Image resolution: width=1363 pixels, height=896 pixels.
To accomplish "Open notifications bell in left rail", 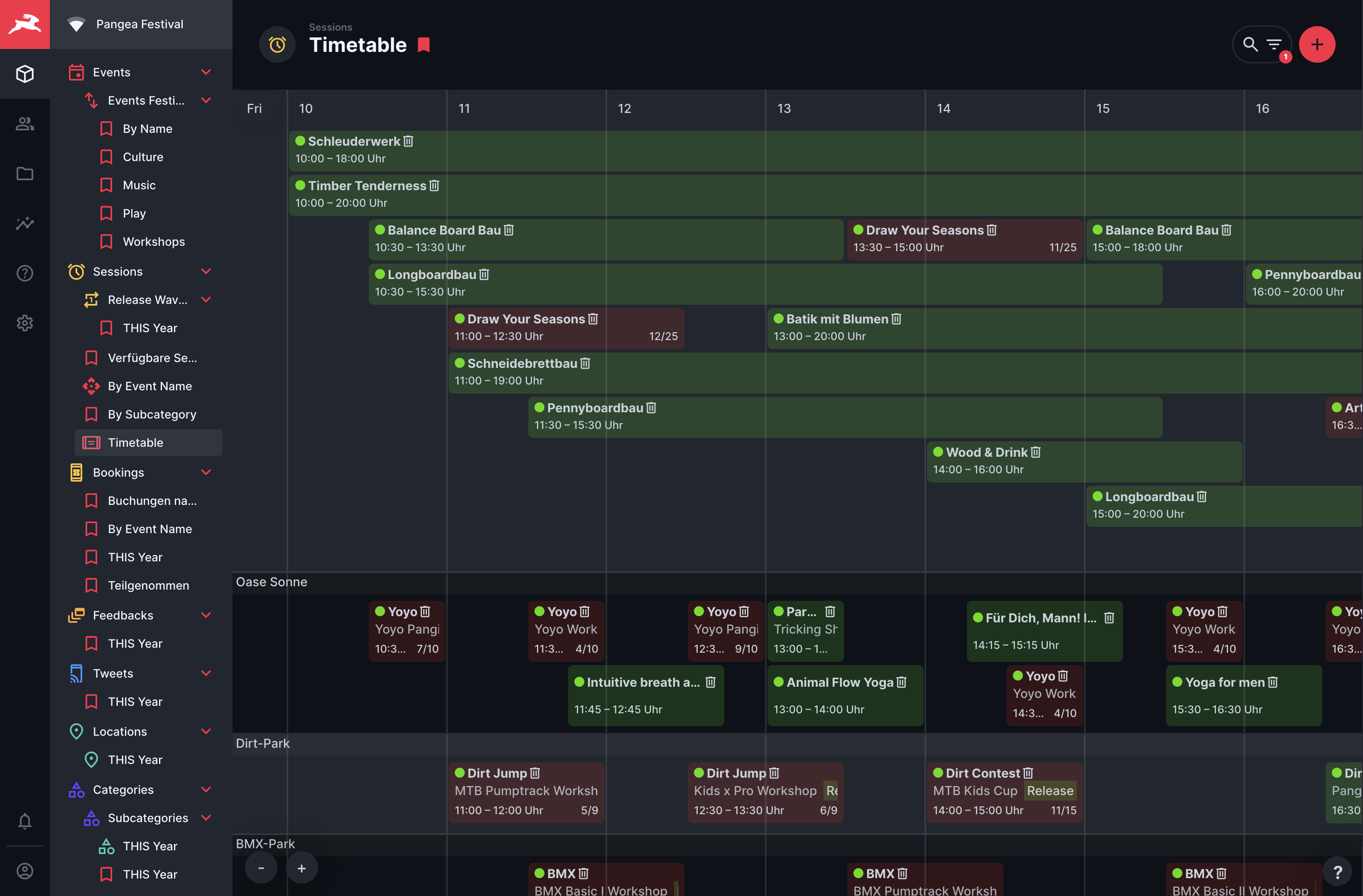I will click(25, 821).
